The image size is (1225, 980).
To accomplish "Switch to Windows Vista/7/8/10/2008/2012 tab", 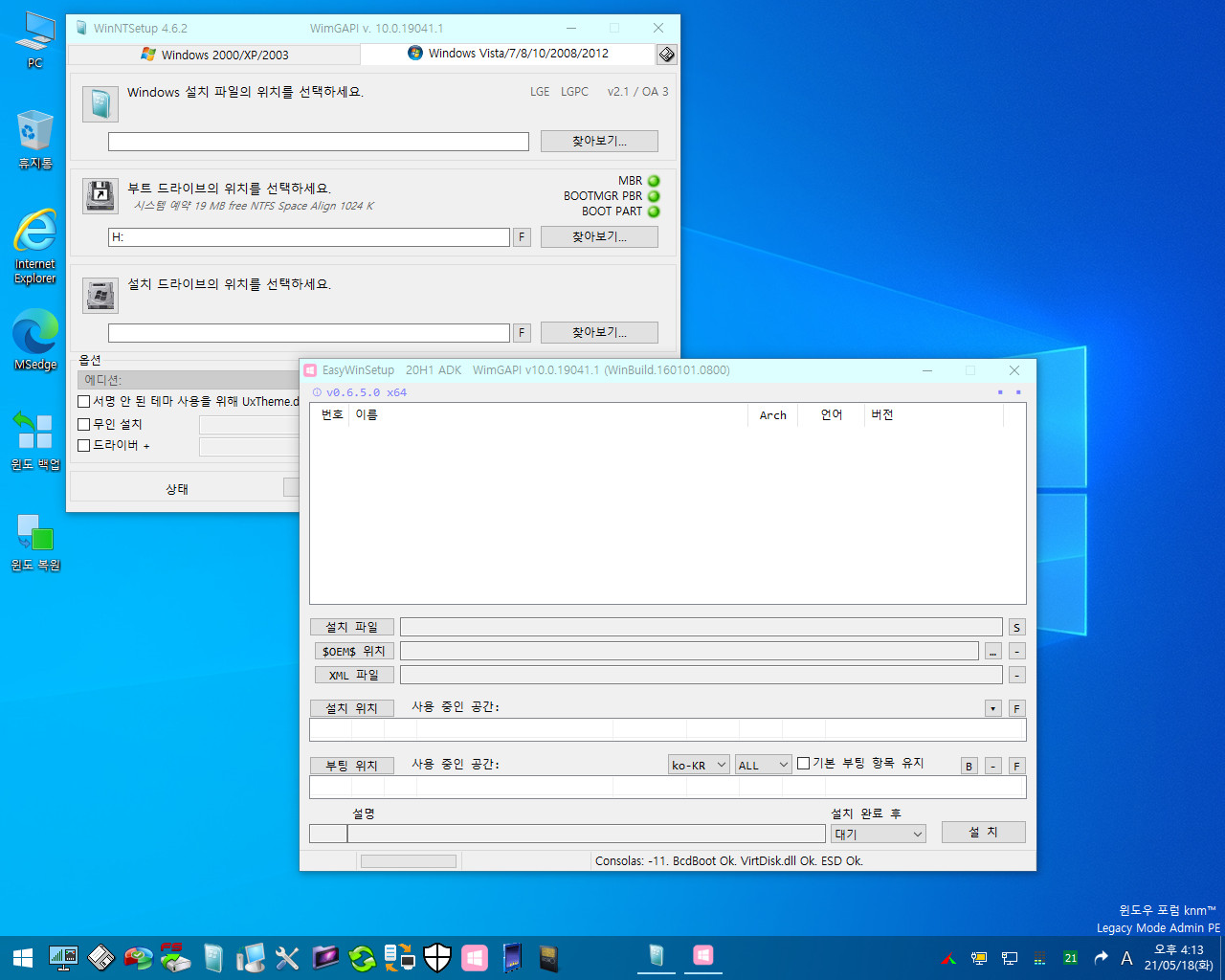I will pos(508,54).
